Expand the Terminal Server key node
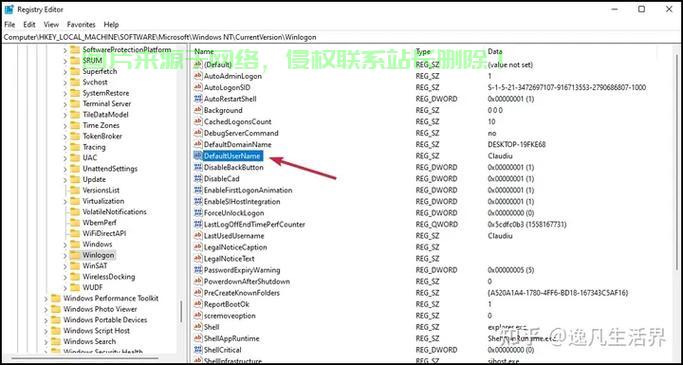The image size is (683, 365). [65, 104]
